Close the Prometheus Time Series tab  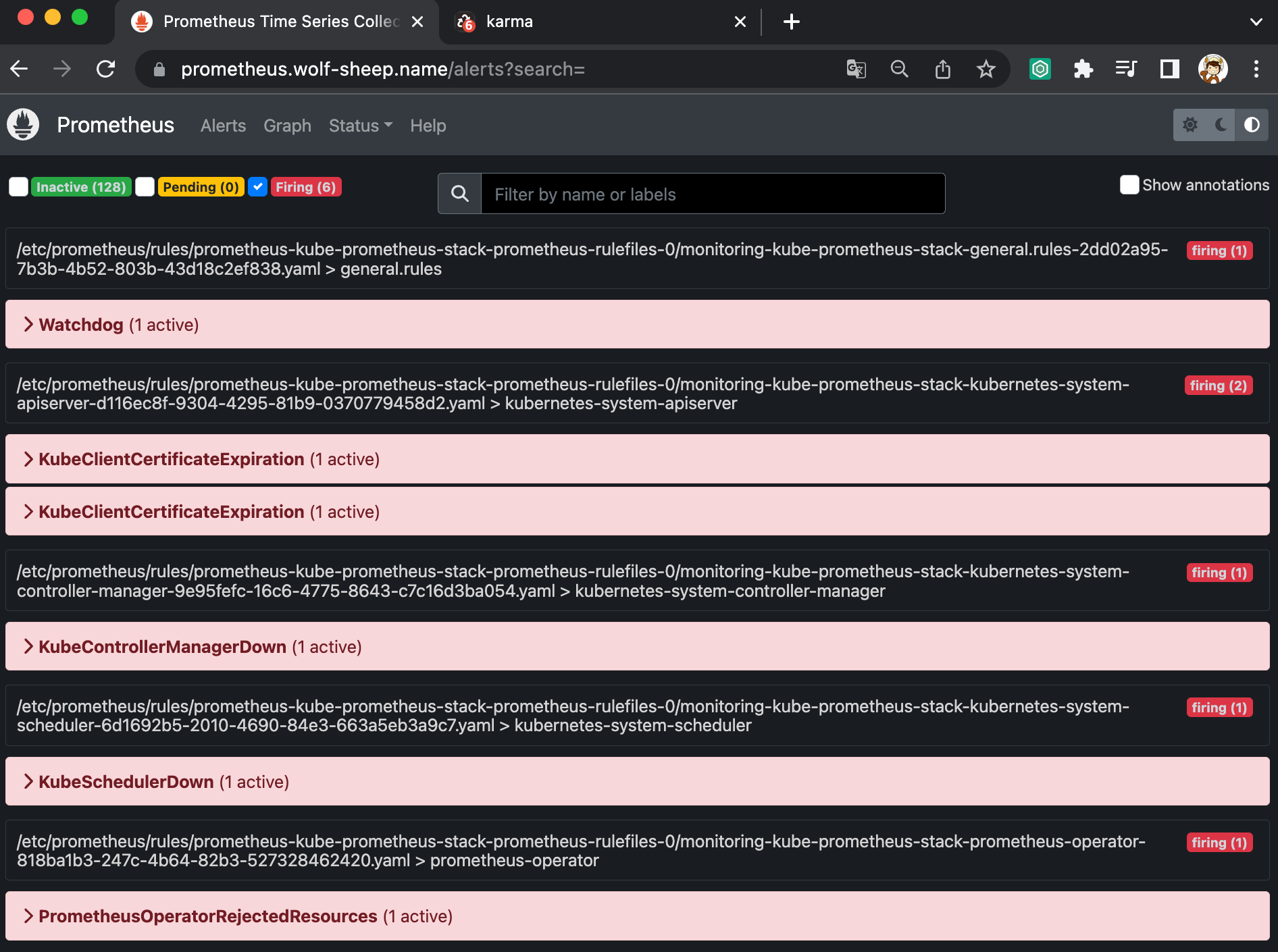click(417, 22)
